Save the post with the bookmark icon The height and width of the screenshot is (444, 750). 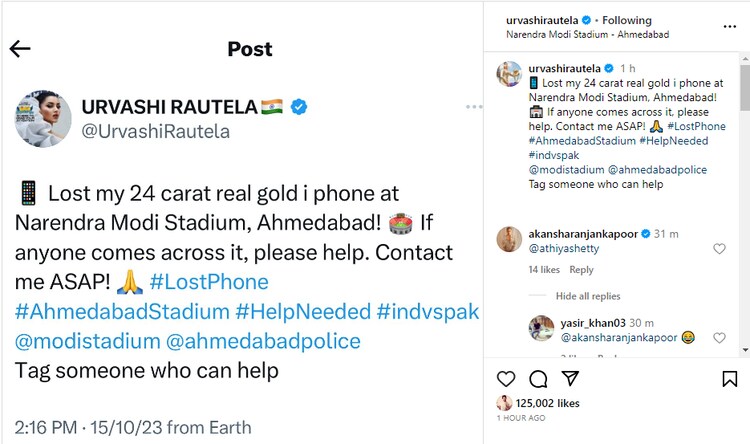[729, 379]
